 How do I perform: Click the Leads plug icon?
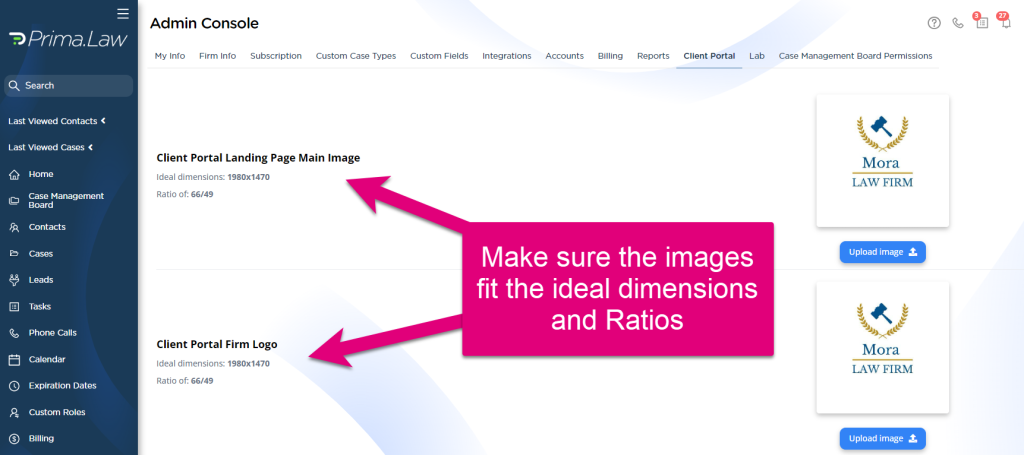[14, 279]
